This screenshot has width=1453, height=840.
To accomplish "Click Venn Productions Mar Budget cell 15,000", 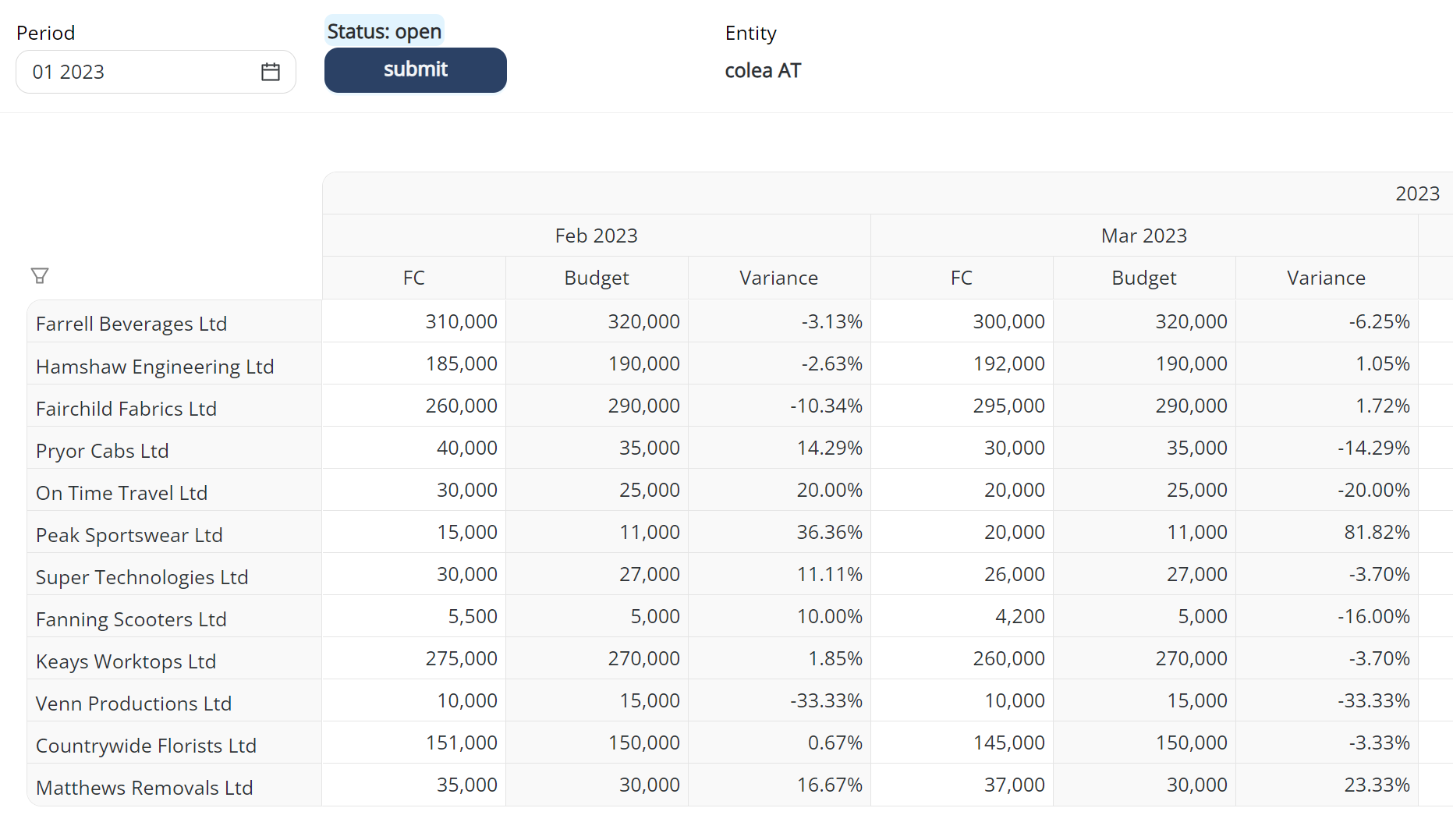I will tap(1144, 700).
